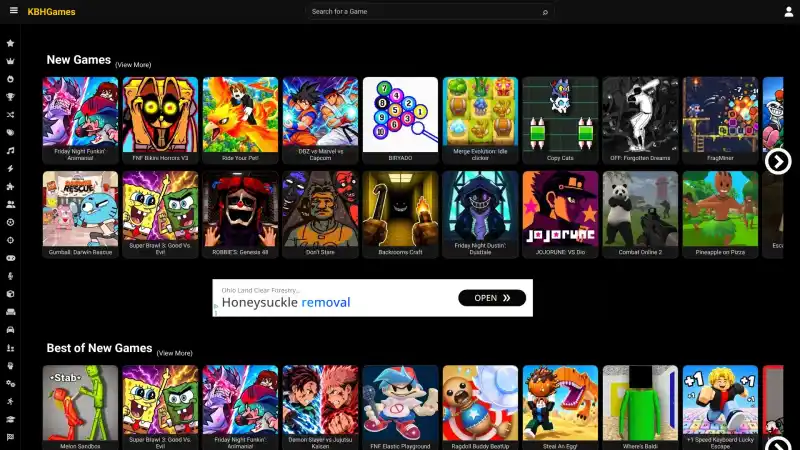Open Merge Evolution: Idle clicker game
The height and width of the screenshot is (450, 800).
point(480,120)
